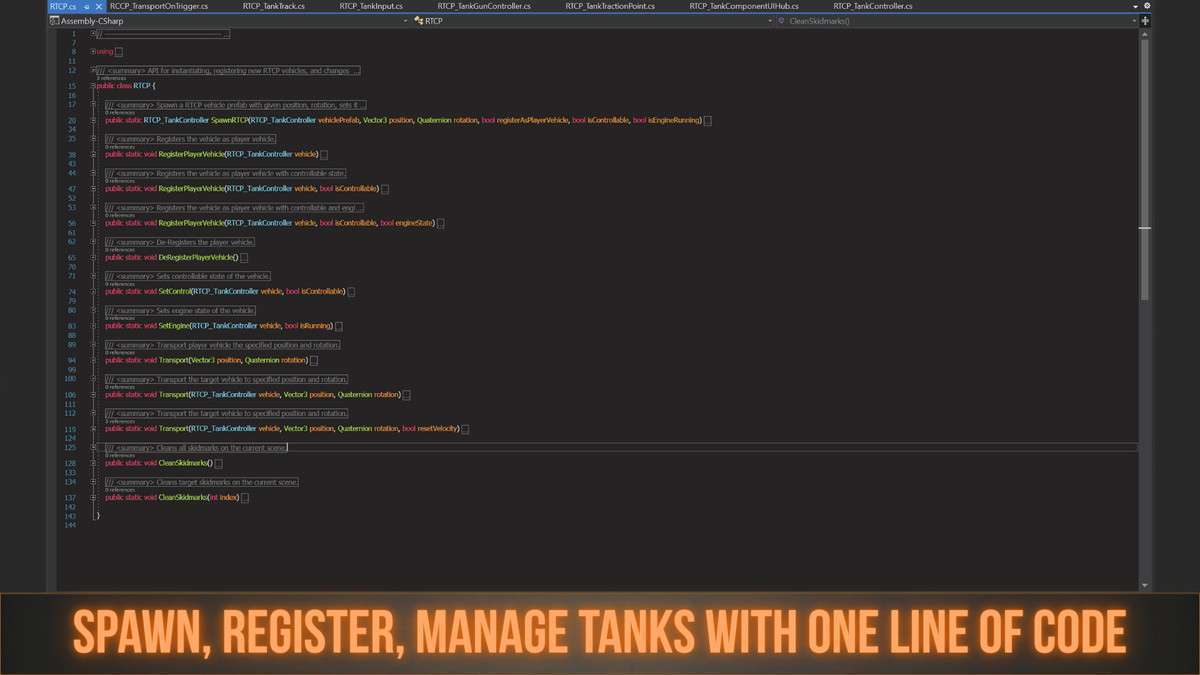Click registerAsPlayerVehicle parameter in SpawnRTCP
The image size is (1200, 675).
[531, 120]
